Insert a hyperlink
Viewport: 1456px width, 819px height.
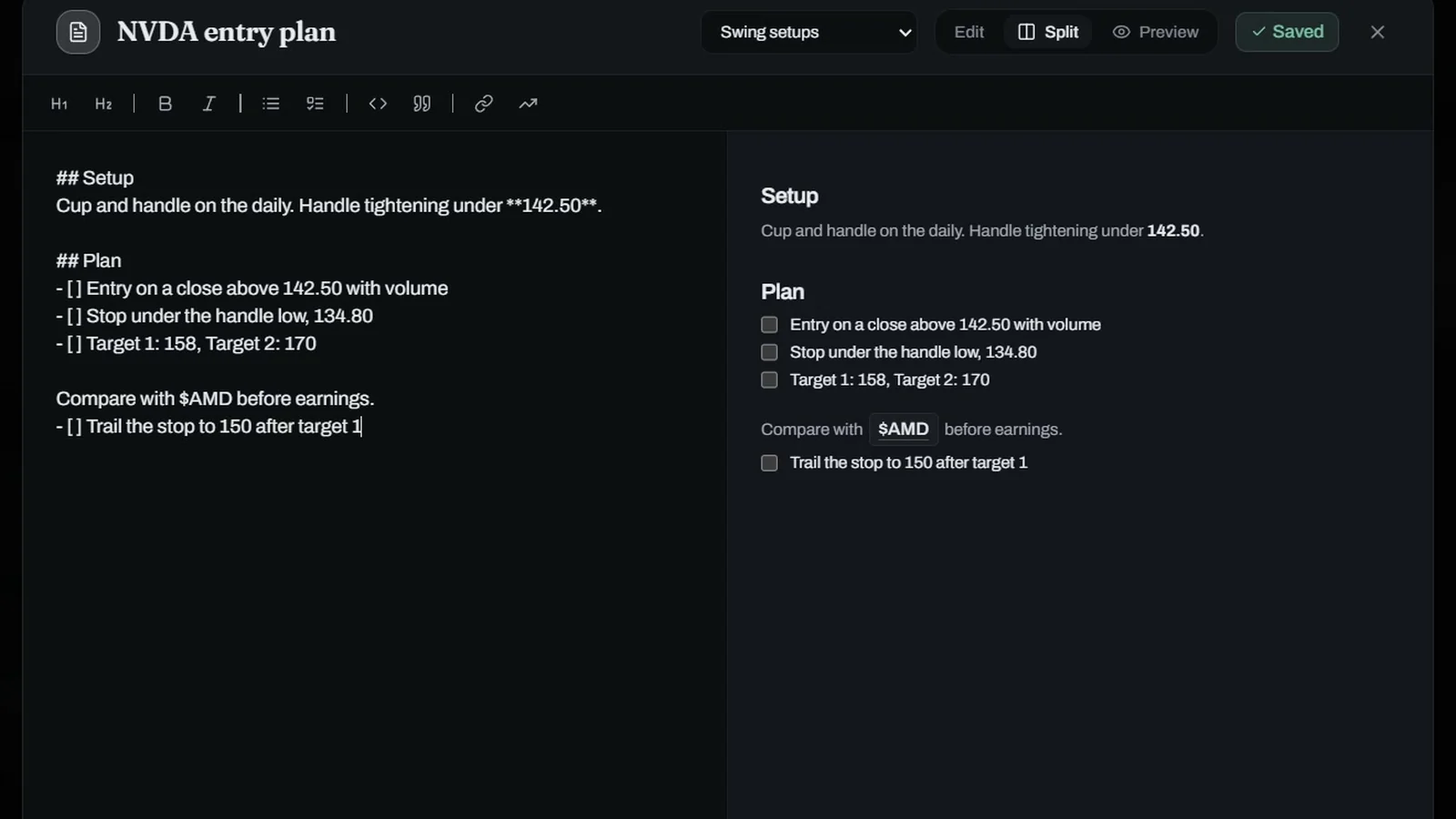click(x=483, y=104)
